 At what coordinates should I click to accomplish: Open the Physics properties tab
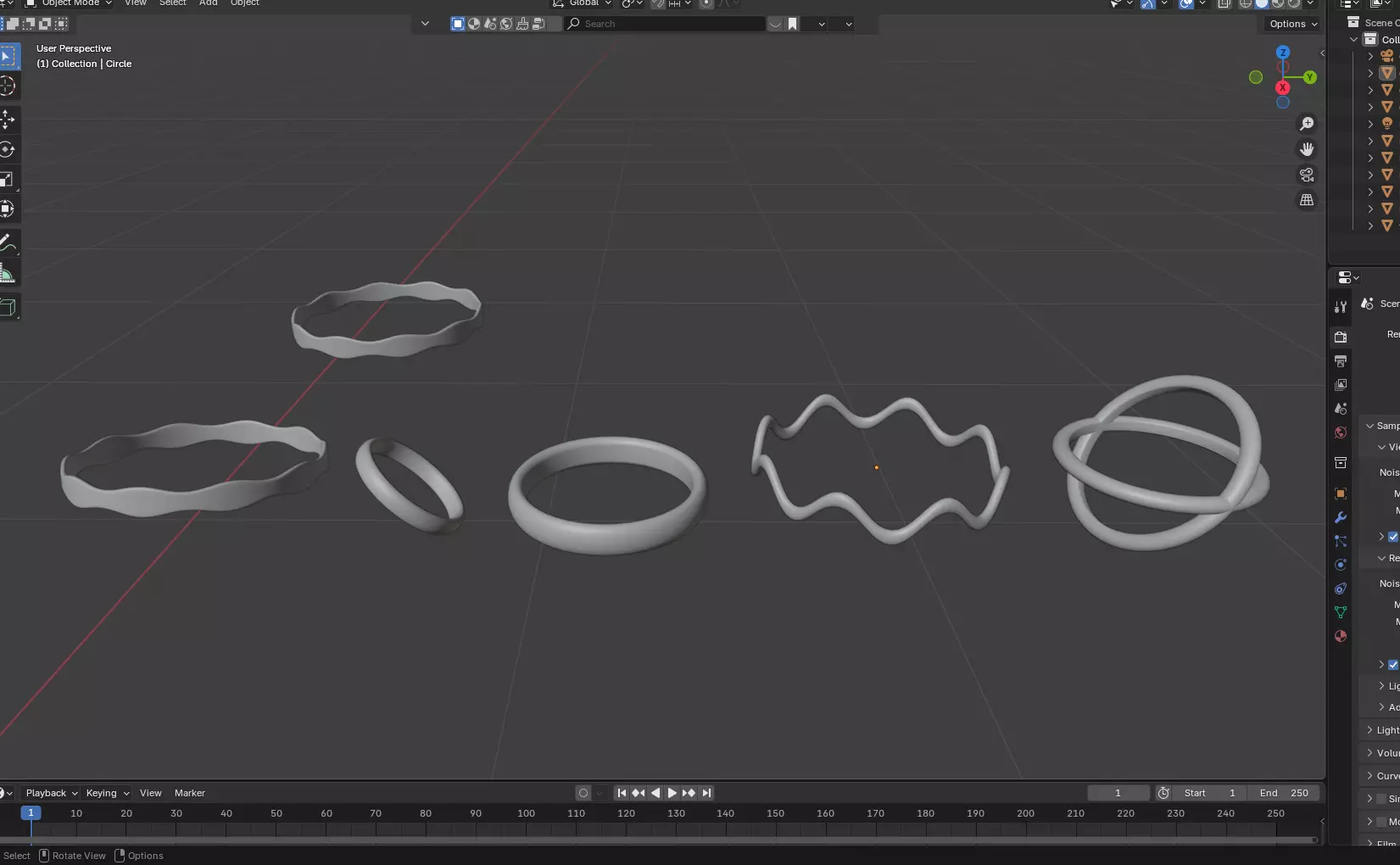(1341, 565)
